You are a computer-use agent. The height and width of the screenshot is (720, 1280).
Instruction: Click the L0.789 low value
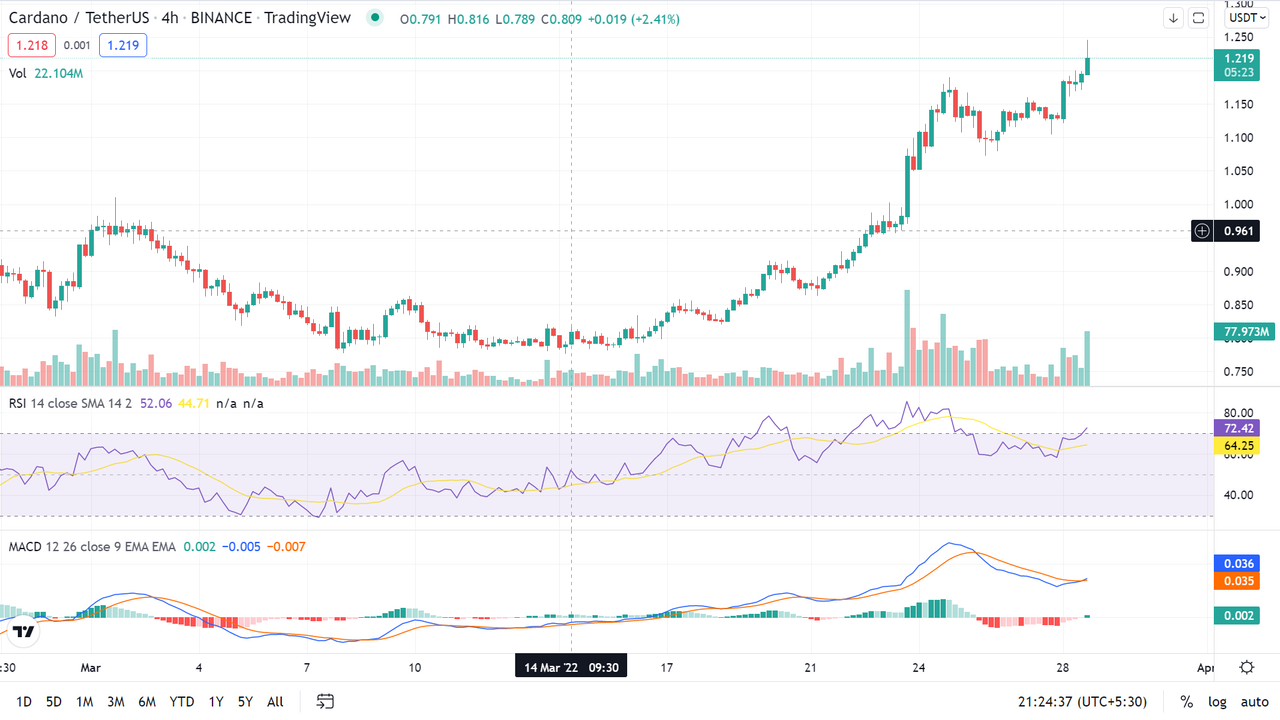coord(515,19)
